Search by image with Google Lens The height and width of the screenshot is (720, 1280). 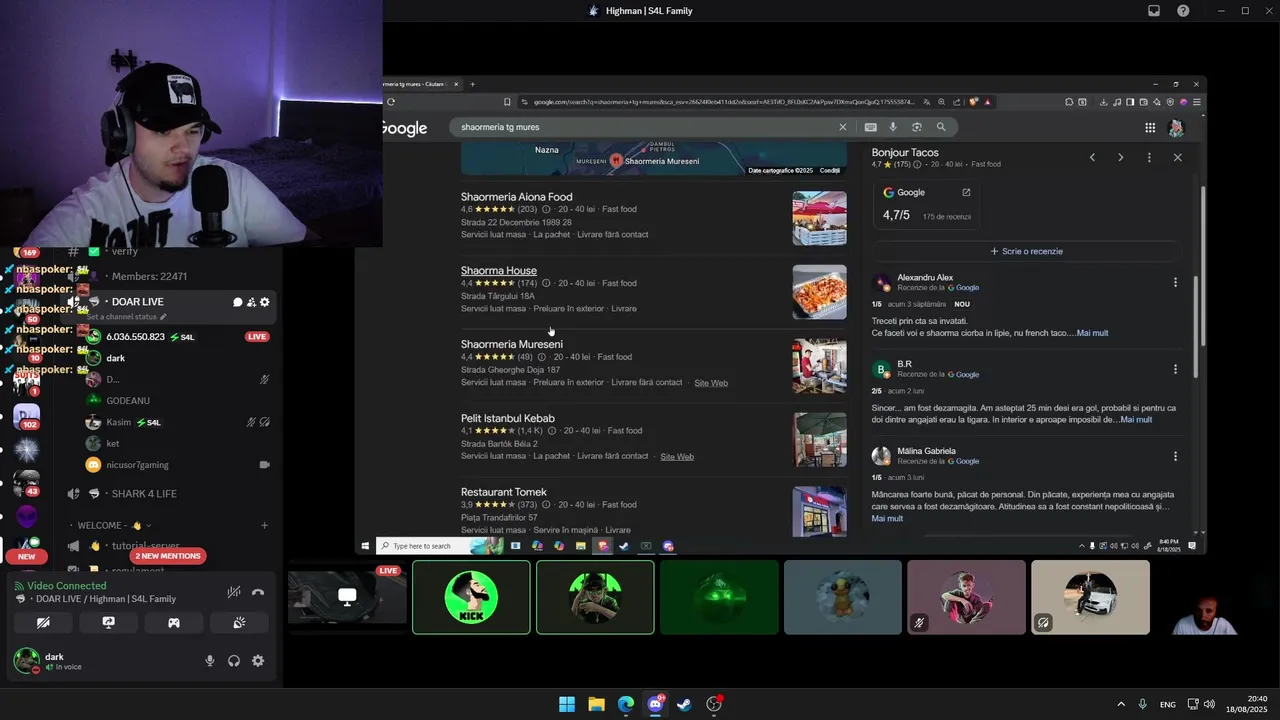(x=916, y=127)
